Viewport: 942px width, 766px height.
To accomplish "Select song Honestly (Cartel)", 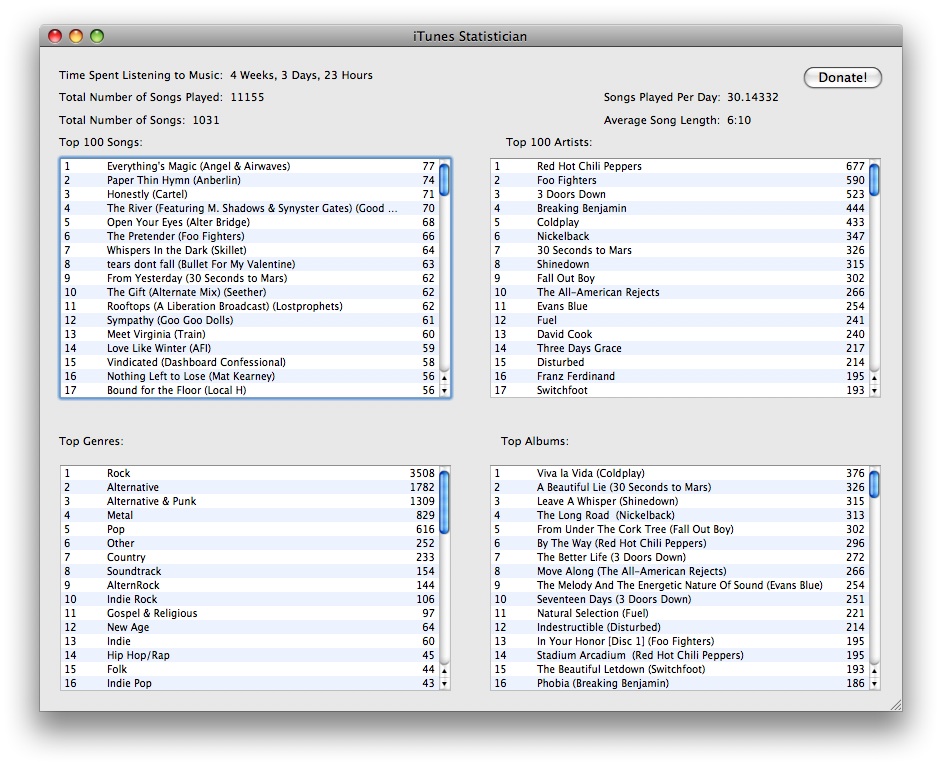I will [x=249, y=194].
